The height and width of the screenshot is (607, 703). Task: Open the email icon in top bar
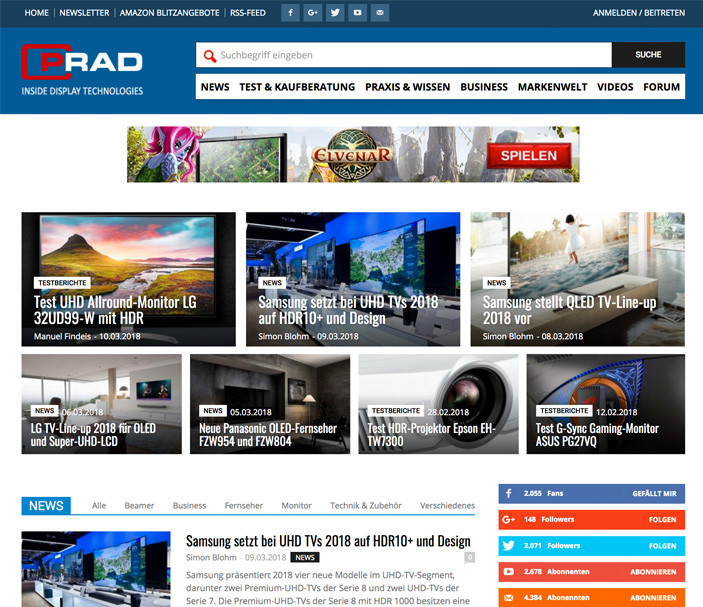coord(380,13)
